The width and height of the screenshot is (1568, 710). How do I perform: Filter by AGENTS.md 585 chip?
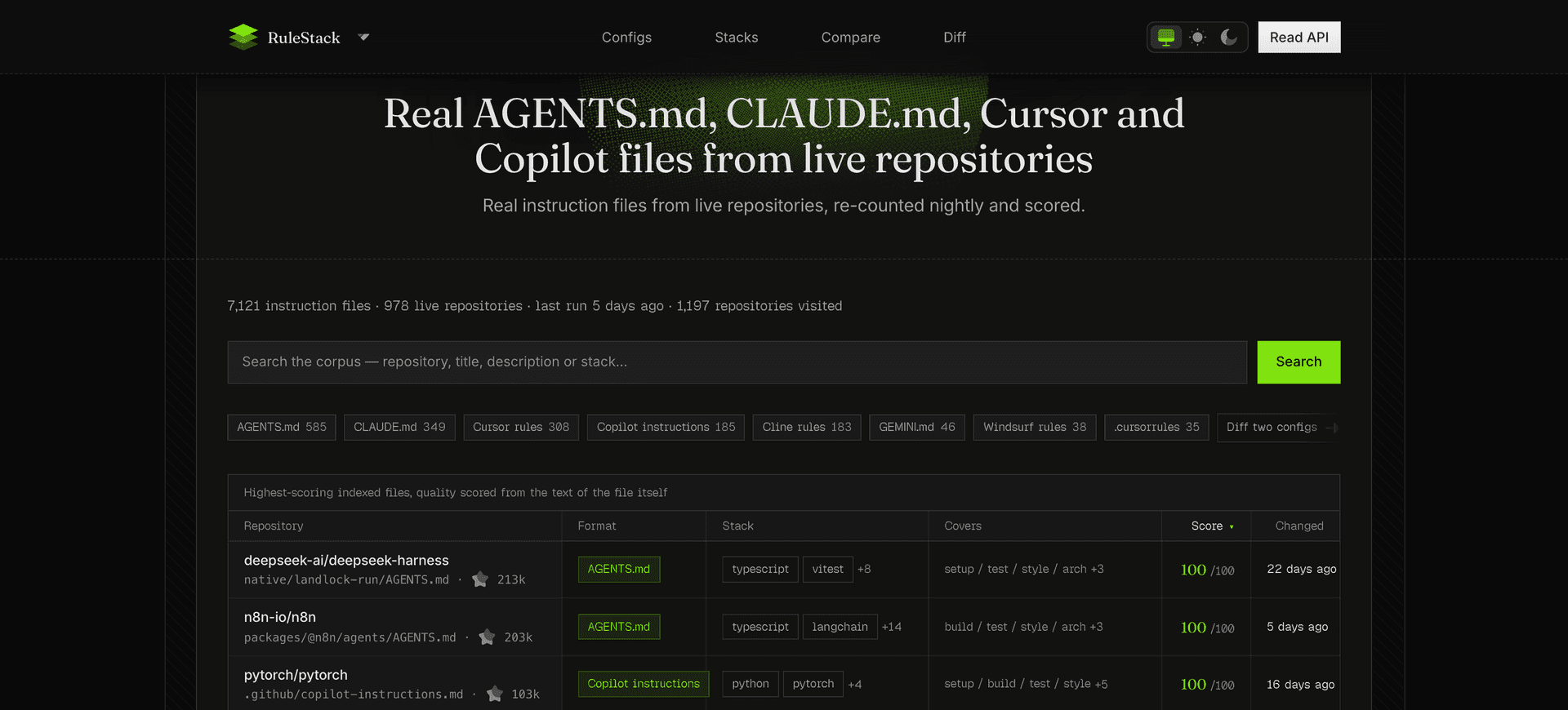point(282,428)
